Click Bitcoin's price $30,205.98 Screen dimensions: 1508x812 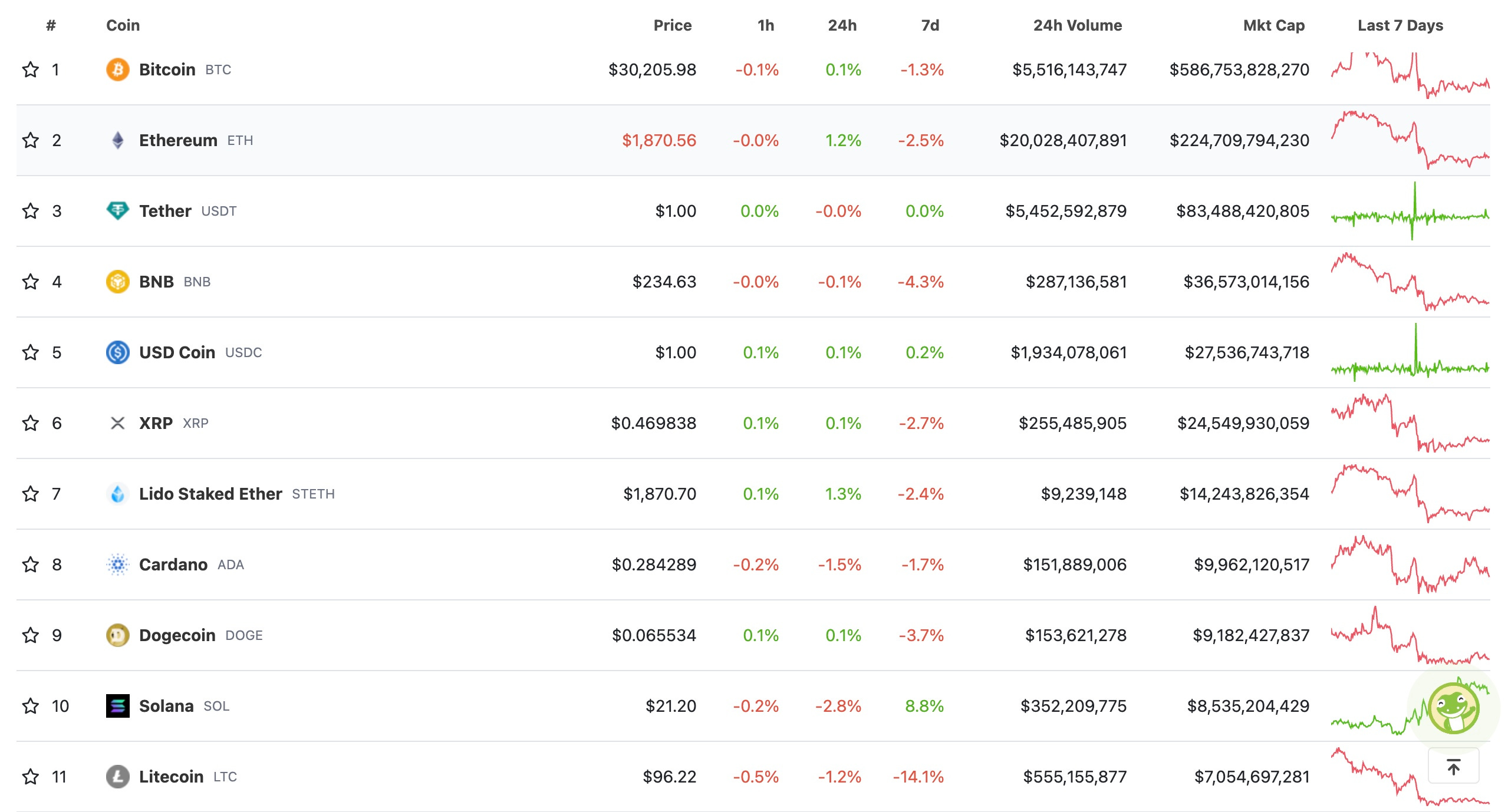[x=652, y=70]
